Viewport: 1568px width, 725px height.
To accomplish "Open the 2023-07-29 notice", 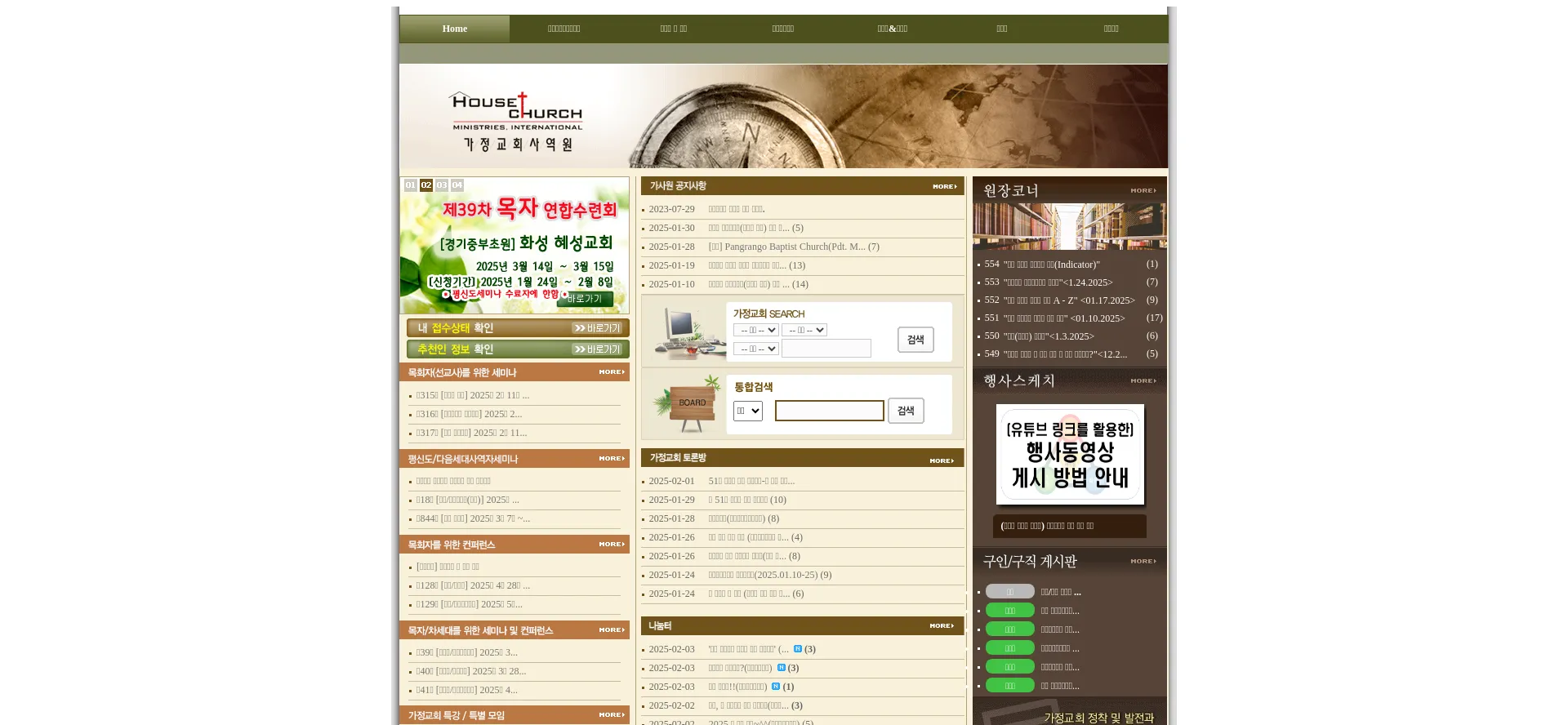I will coord(737,210).
